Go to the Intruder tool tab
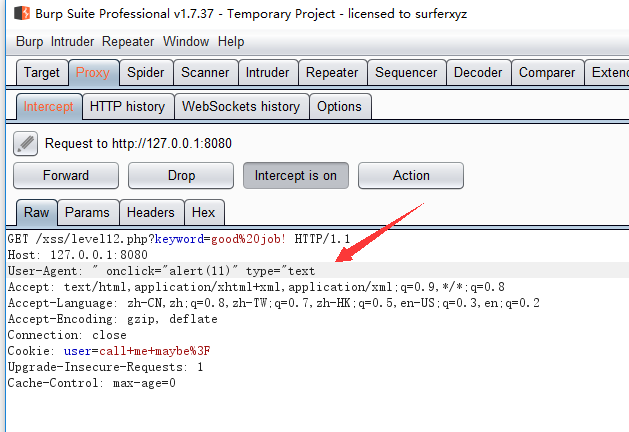 coord(268,73)
